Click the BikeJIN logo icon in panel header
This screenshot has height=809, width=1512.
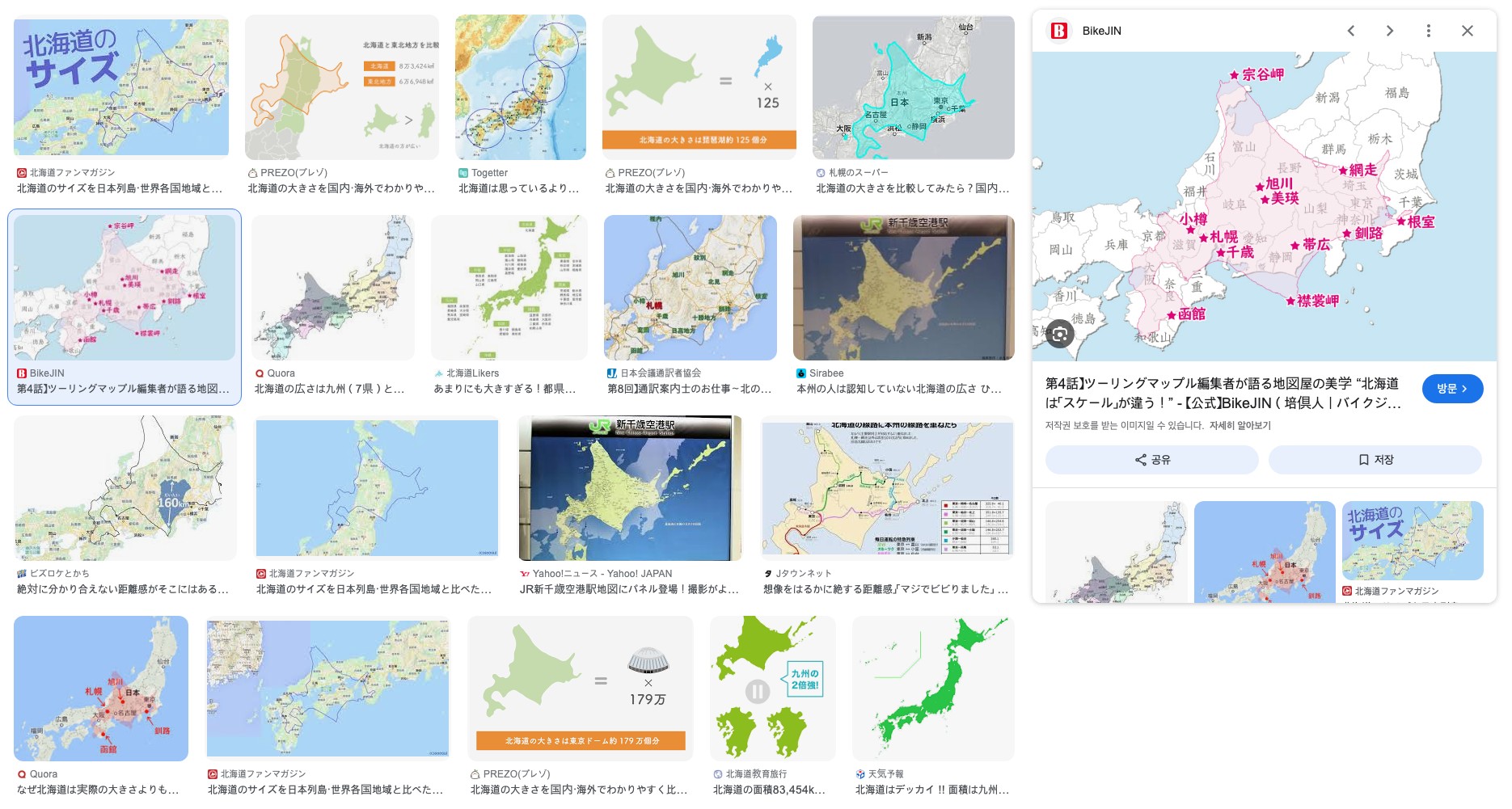click(1058, 31)
